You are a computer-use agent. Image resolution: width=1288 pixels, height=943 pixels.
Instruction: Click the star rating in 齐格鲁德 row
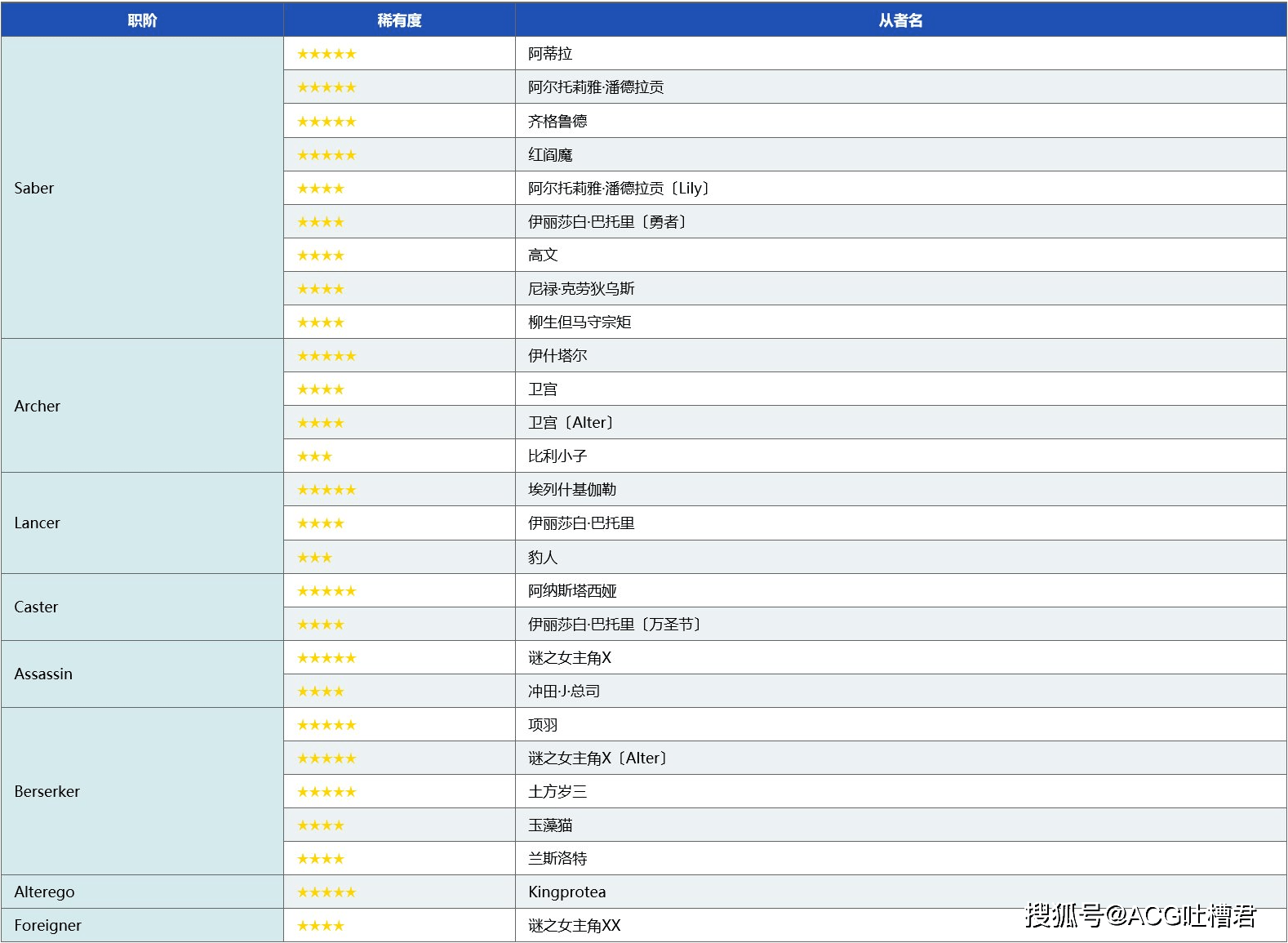tap(326, 121)
